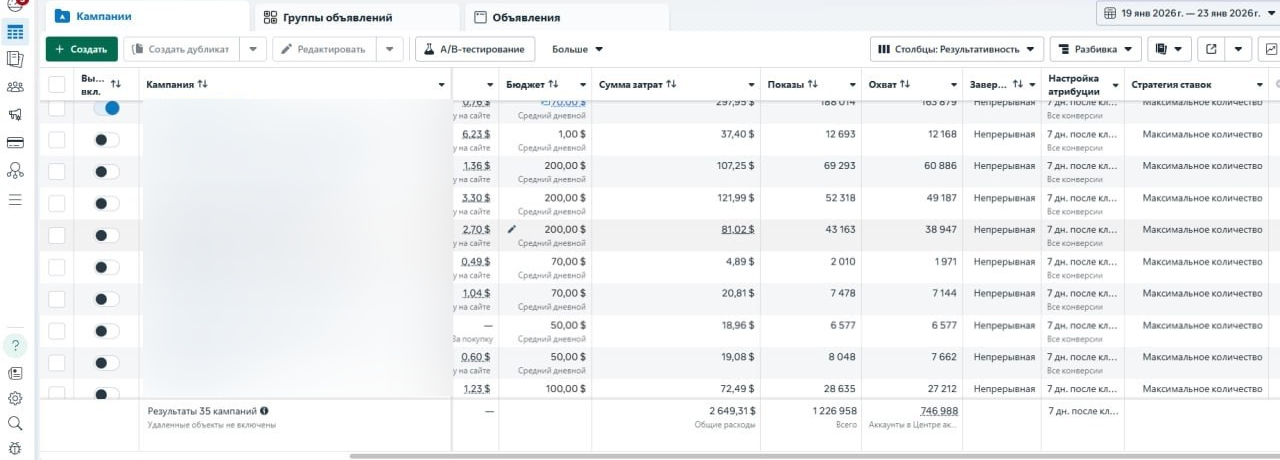The height and width of the screenshot is (460, 1280).
Task: Click the pencil icon beside 200,00 $ budget
Action: click(512, 229)
